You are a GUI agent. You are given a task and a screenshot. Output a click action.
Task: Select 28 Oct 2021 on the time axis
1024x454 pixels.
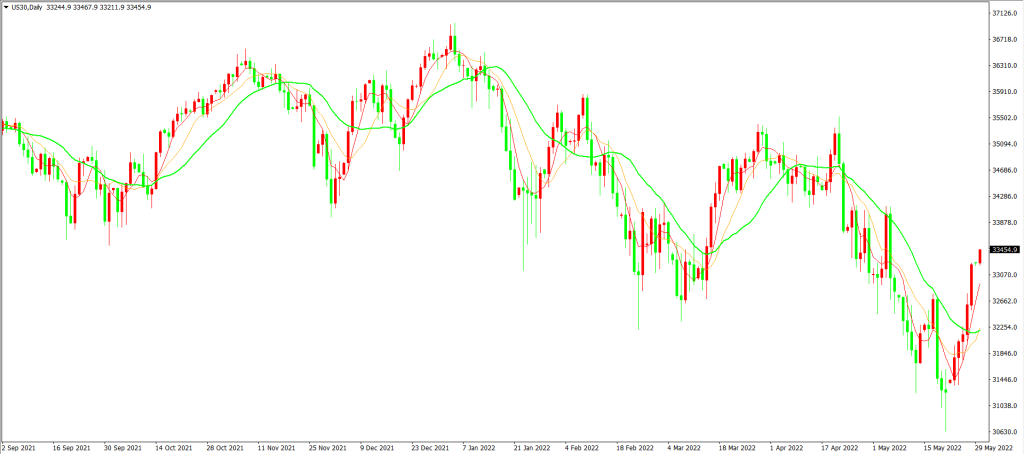click(226, 449)
